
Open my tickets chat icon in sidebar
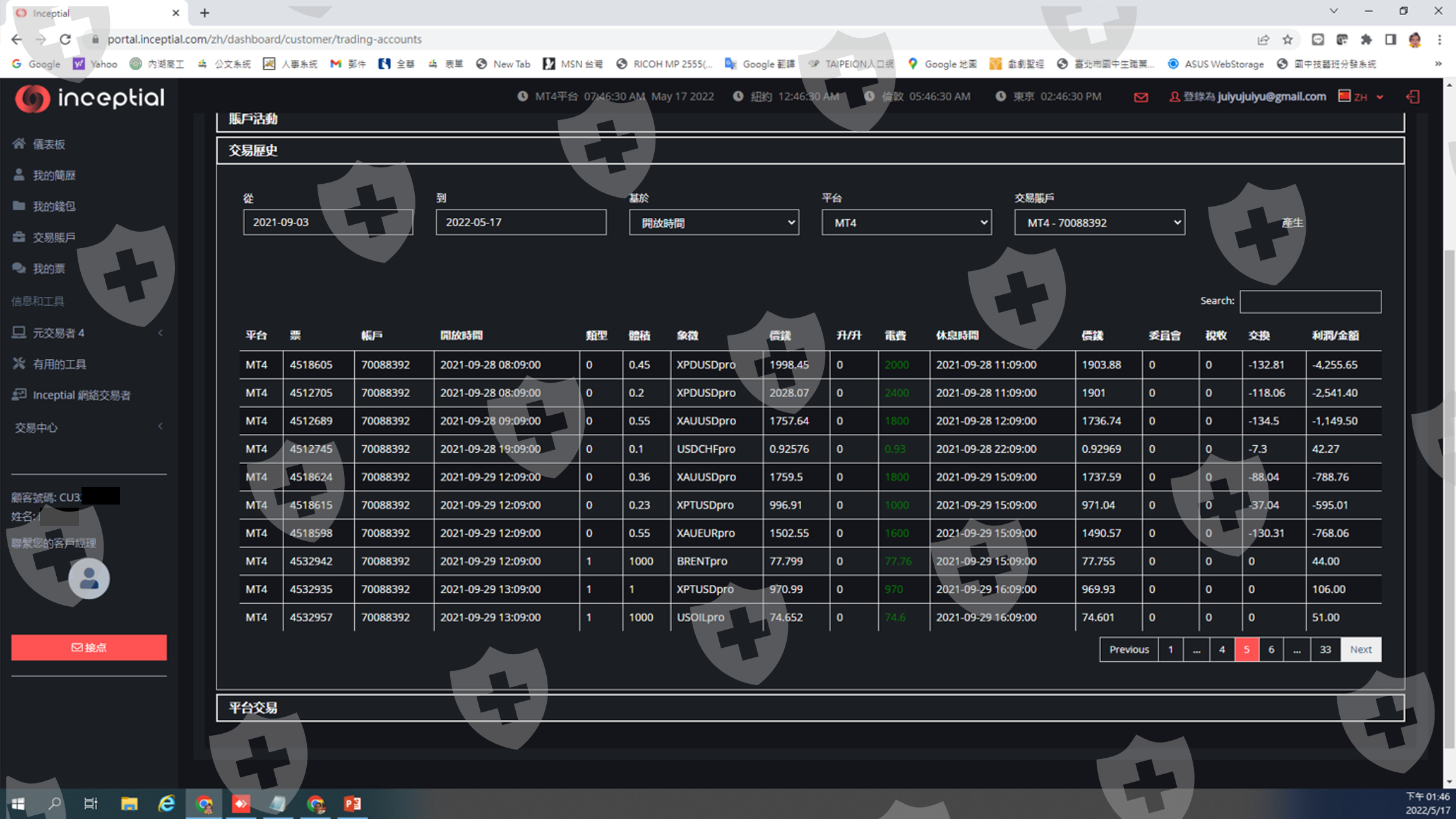pyautogui.click(x=19, y=268)
